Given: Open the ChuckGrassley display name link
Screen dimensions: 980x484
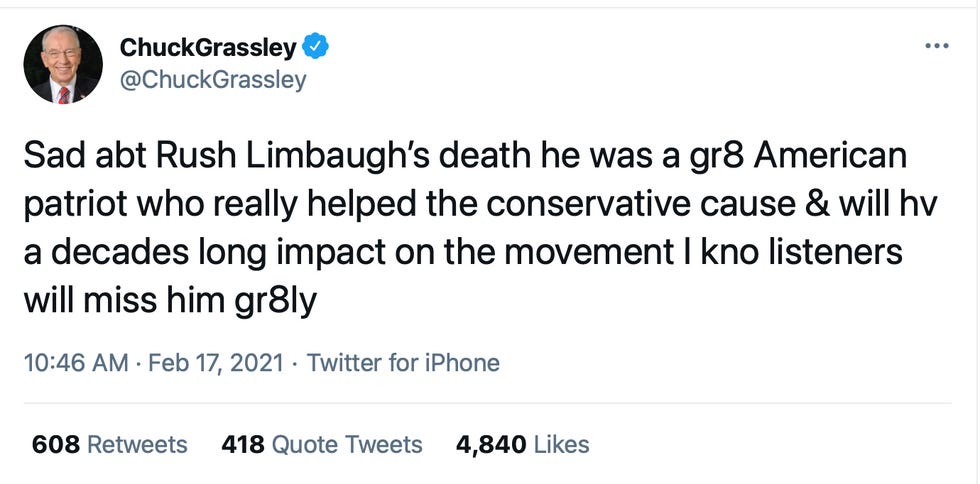Looking at the screenshot, I should (206, 47).
